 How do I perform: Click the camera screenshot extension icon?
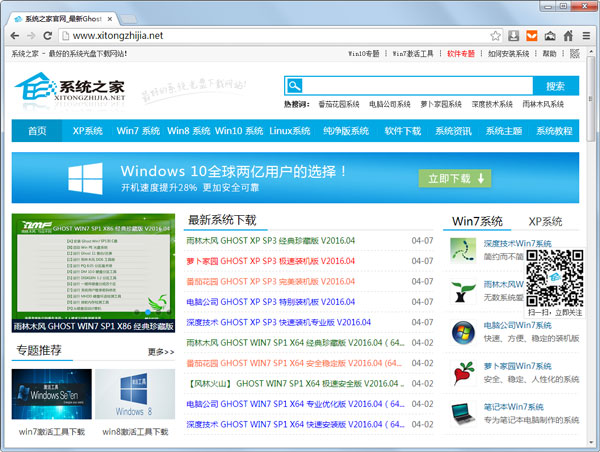(550, 36)
